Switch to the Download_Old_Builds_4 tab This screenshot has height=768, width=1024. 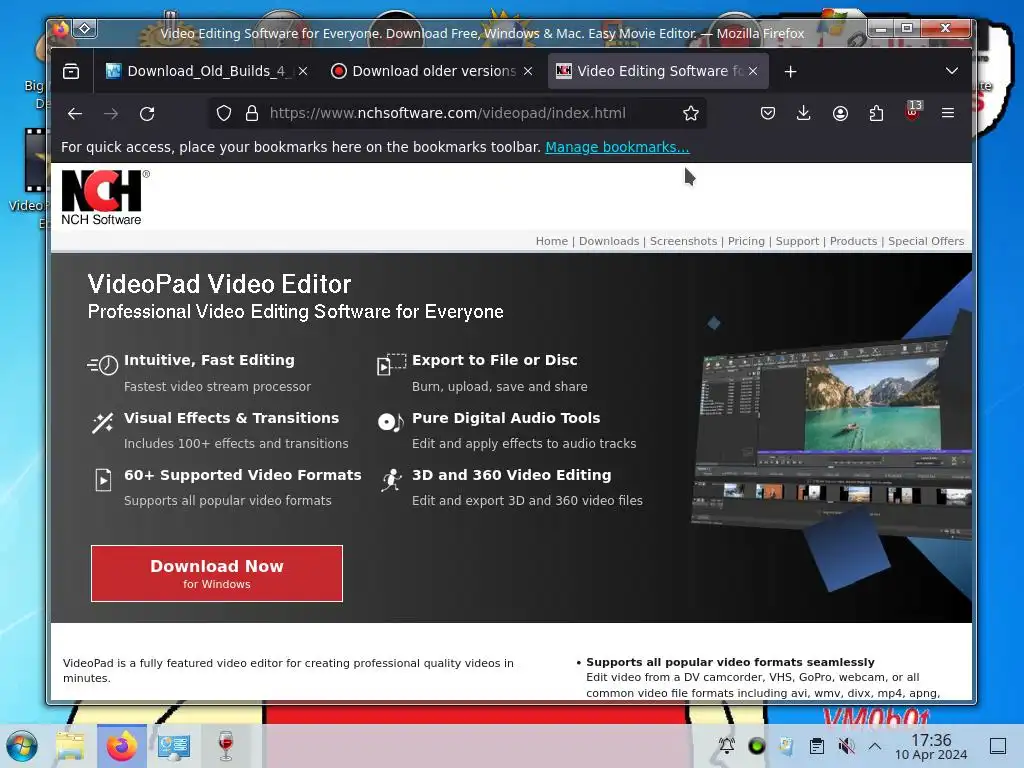coord(207,71)
